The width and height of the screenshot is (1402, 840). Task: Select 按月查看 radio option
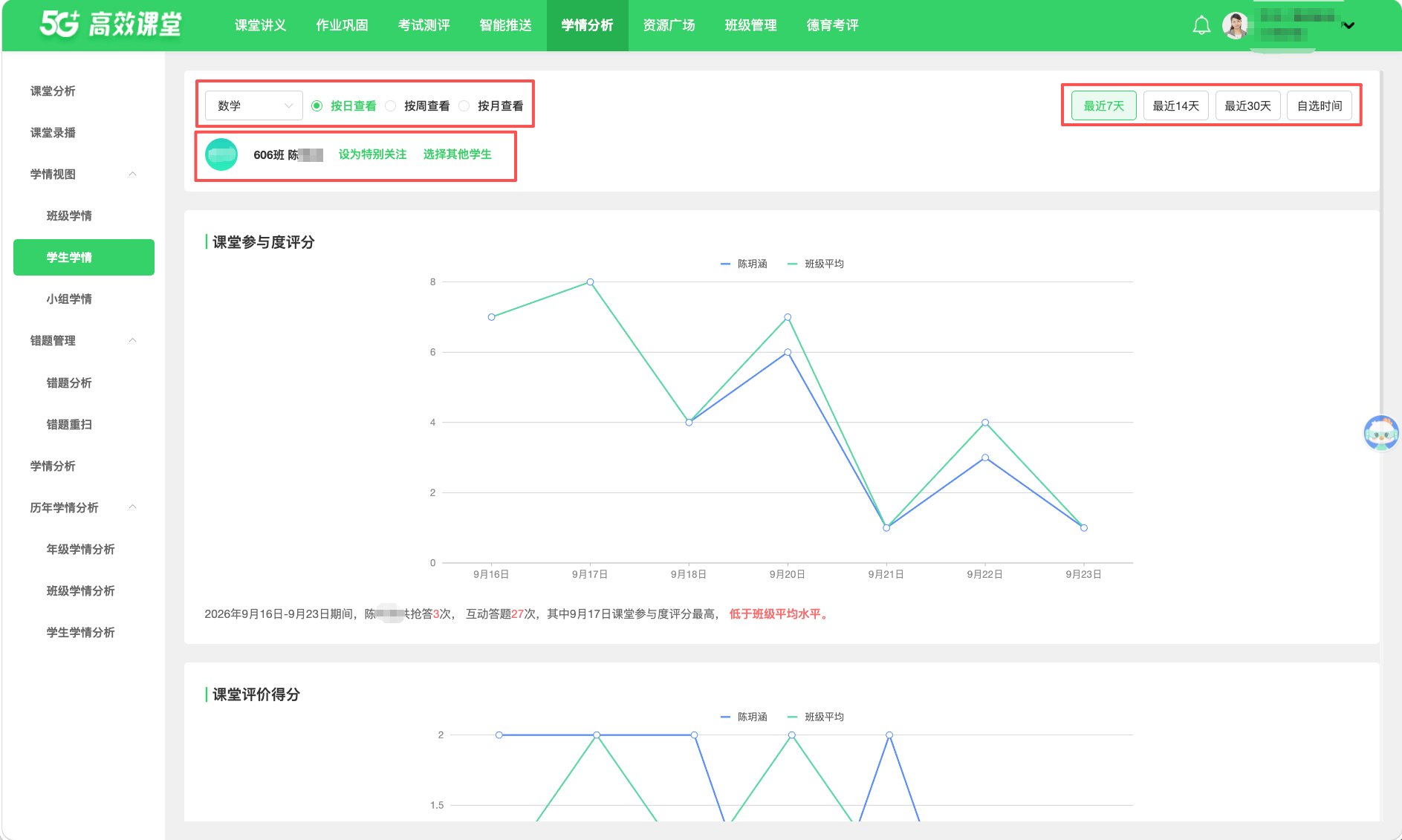point(491,106)
